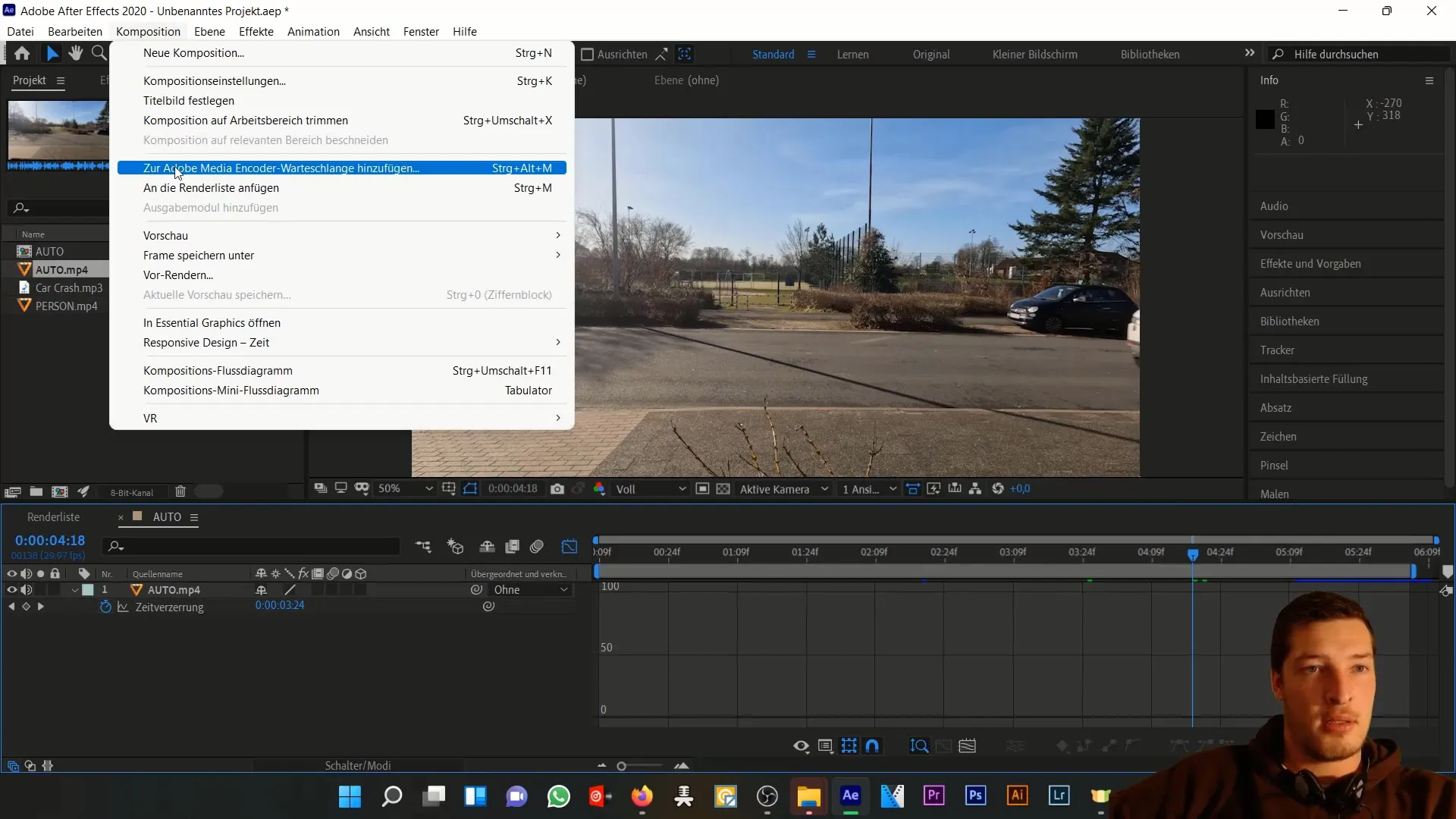
Task: Expand the VR submenu arrow
Action: pos(556,418)
